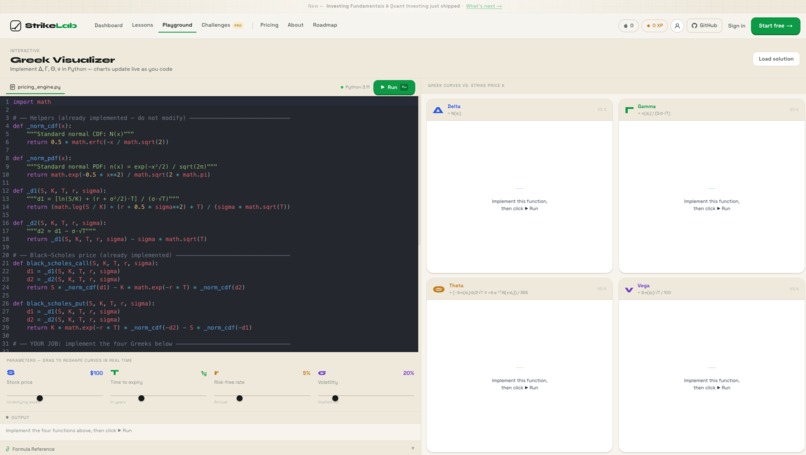806x455 pixels.
Task: Expand the Formula Reference section arrow
Action: click(x=413, y=448)
